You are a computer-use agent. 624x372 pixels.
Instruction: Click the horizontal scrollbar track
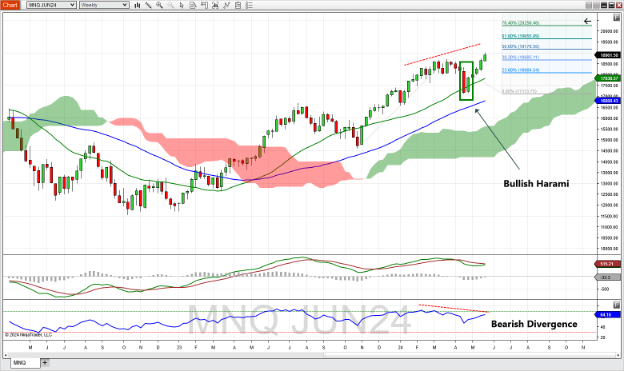pyautogui.click(x=311, y=355)
